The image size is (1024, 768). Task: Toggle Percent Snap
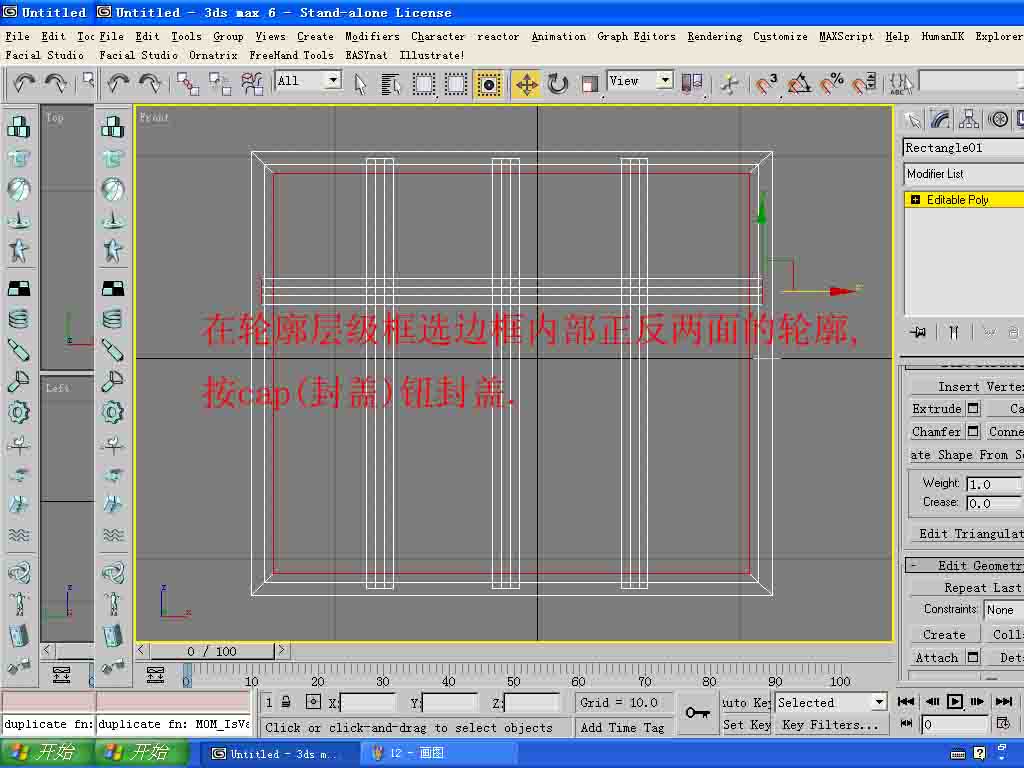[831, 84]
